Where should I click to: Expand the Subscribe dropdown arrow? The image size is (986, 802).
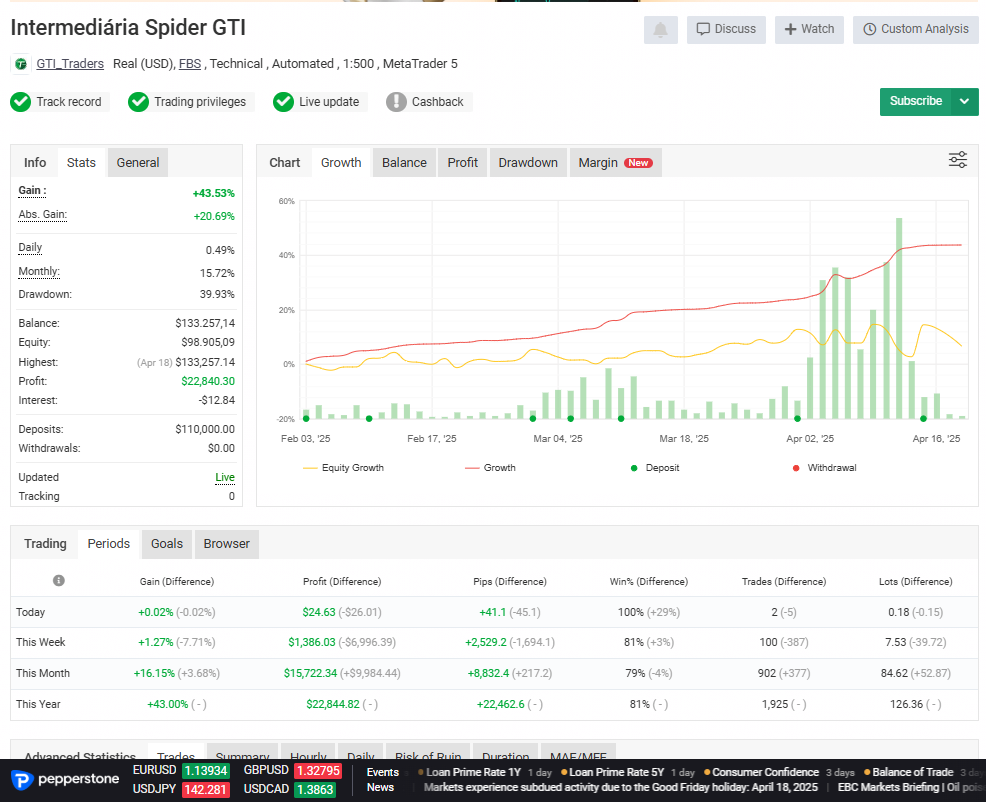click(x=965, y=101)
